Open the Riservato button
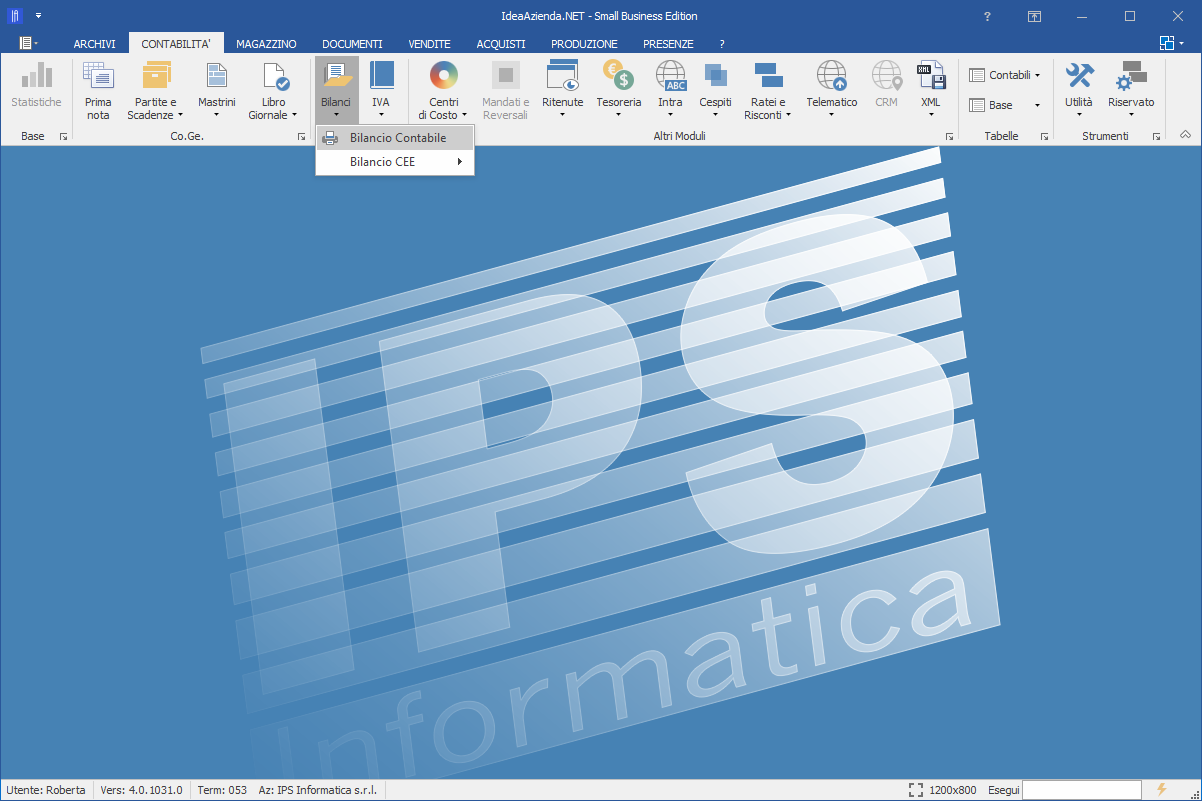 click(1131, 90)
